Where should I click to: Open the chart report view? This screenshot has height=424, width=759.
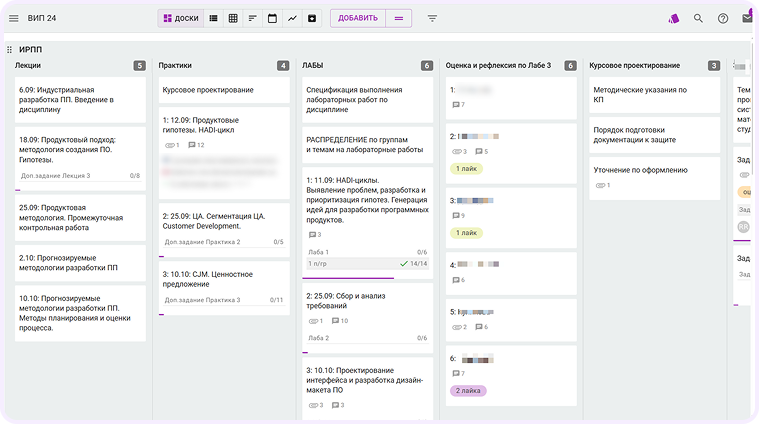(292, 18)
